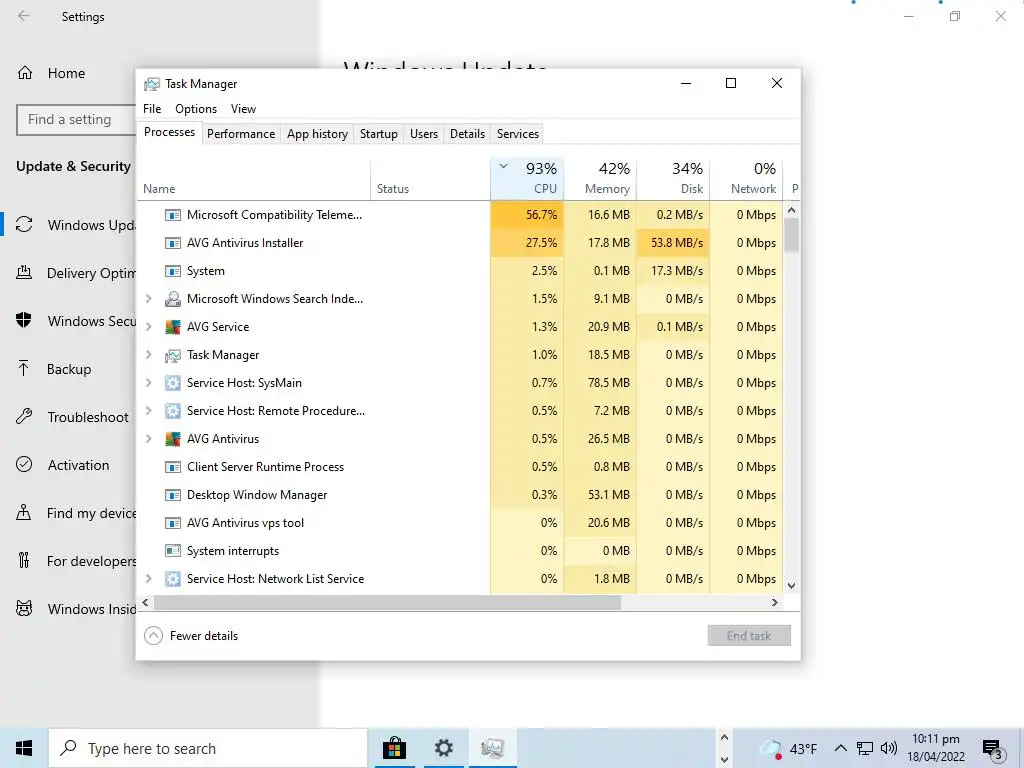Sort by the Network column header
Viewport: 1024px width, 768px height.
coord(746,178)
